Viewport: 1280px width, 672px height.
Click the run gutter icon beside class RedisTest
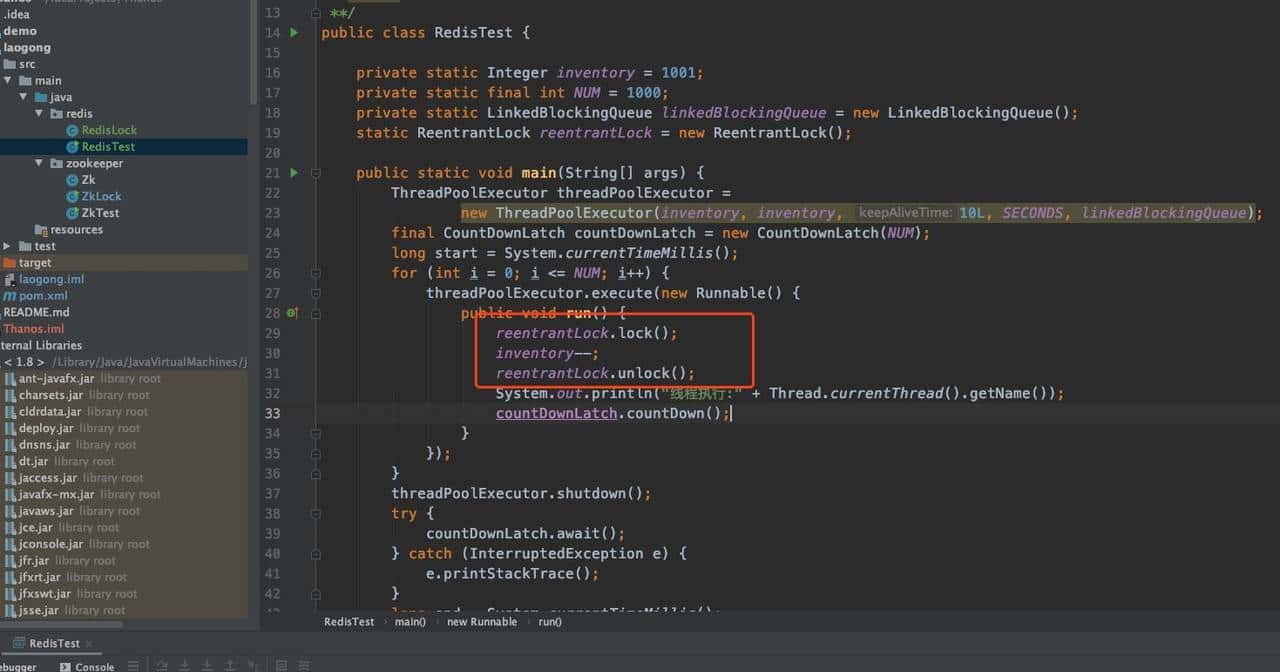[x=294, y=33]
